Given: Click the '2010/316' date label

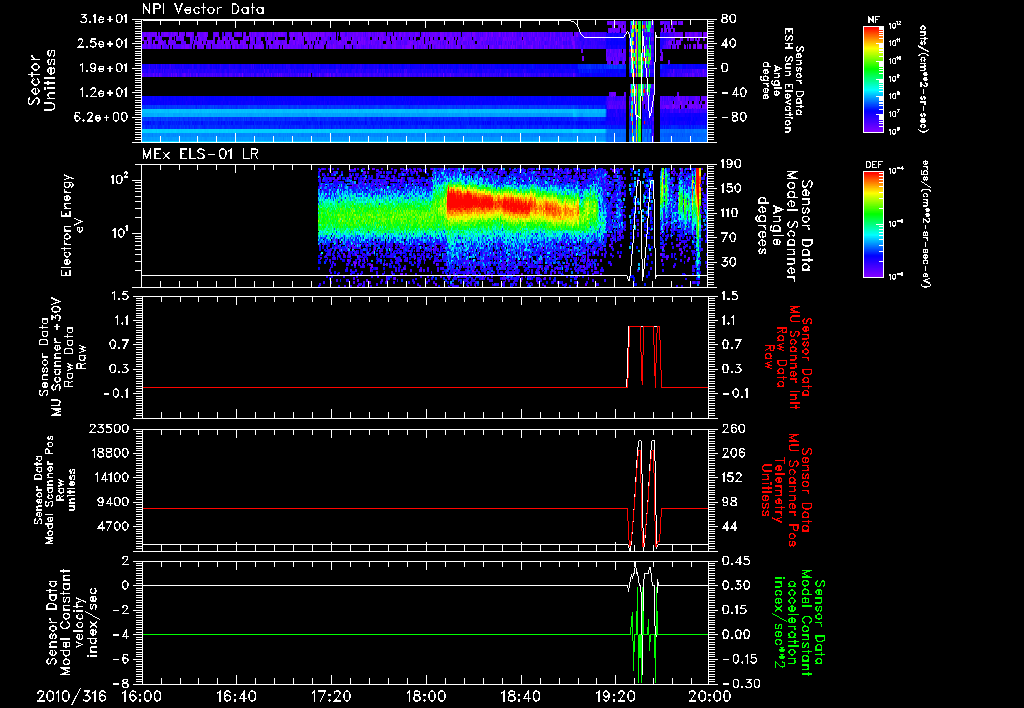Looking at the screenshot, I should click(71, 696).
